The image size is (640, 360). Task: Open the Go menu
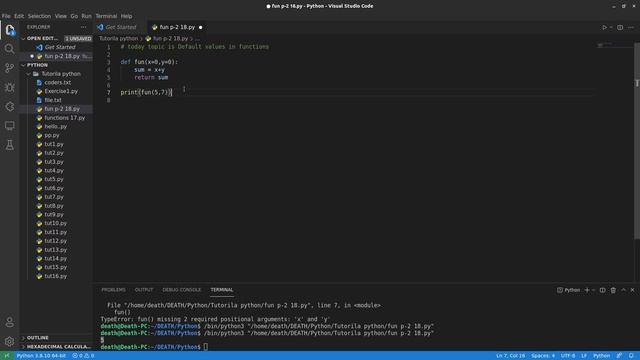tap(74, 16)
